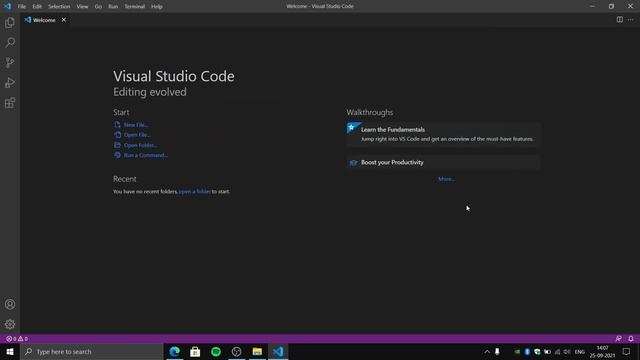Split the editor to the right
640x360 pixels.
pyautogui.click(x=620, y=20)
